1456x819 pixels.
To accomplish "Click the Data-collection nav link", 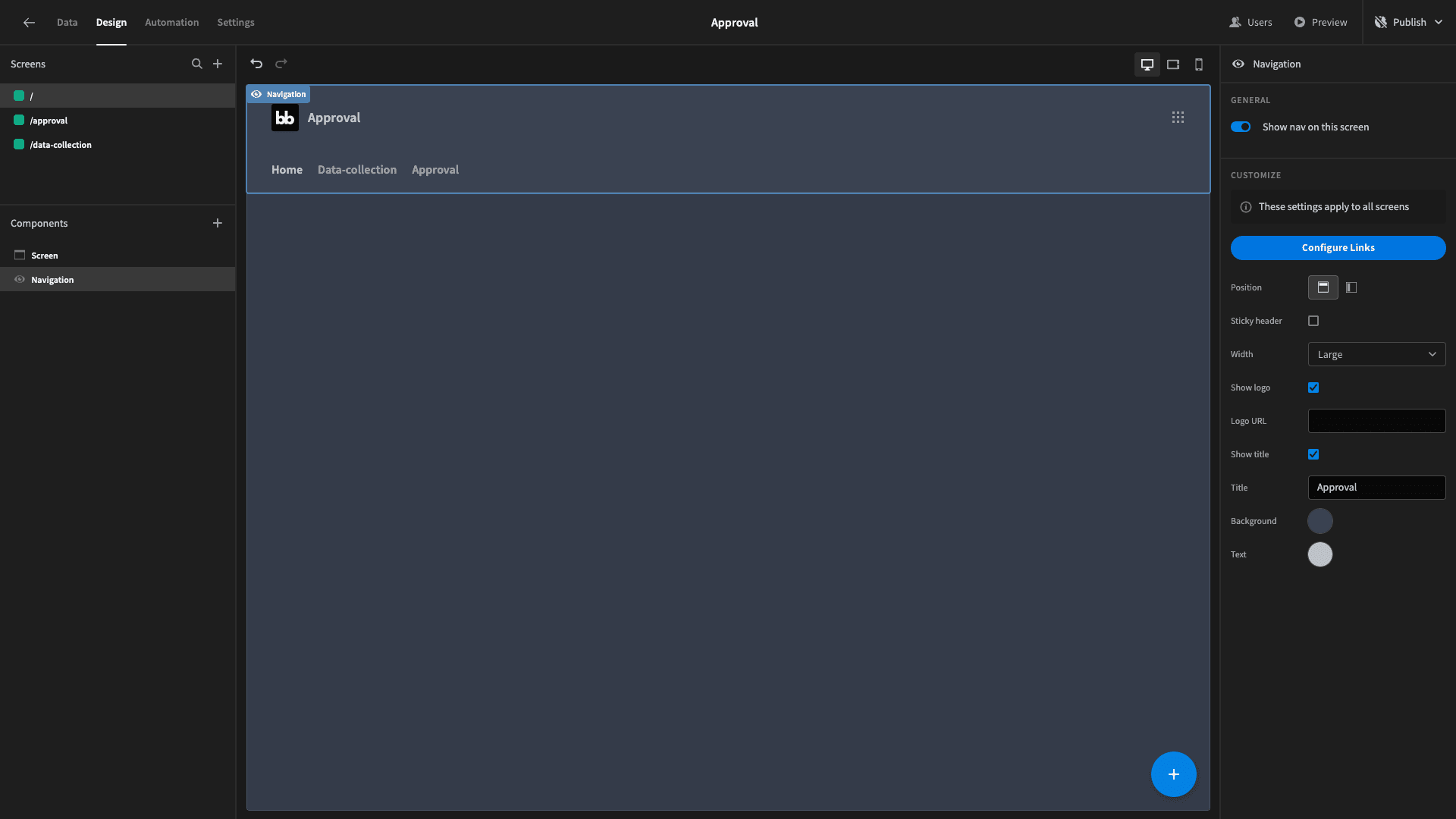I will [357, 170].
